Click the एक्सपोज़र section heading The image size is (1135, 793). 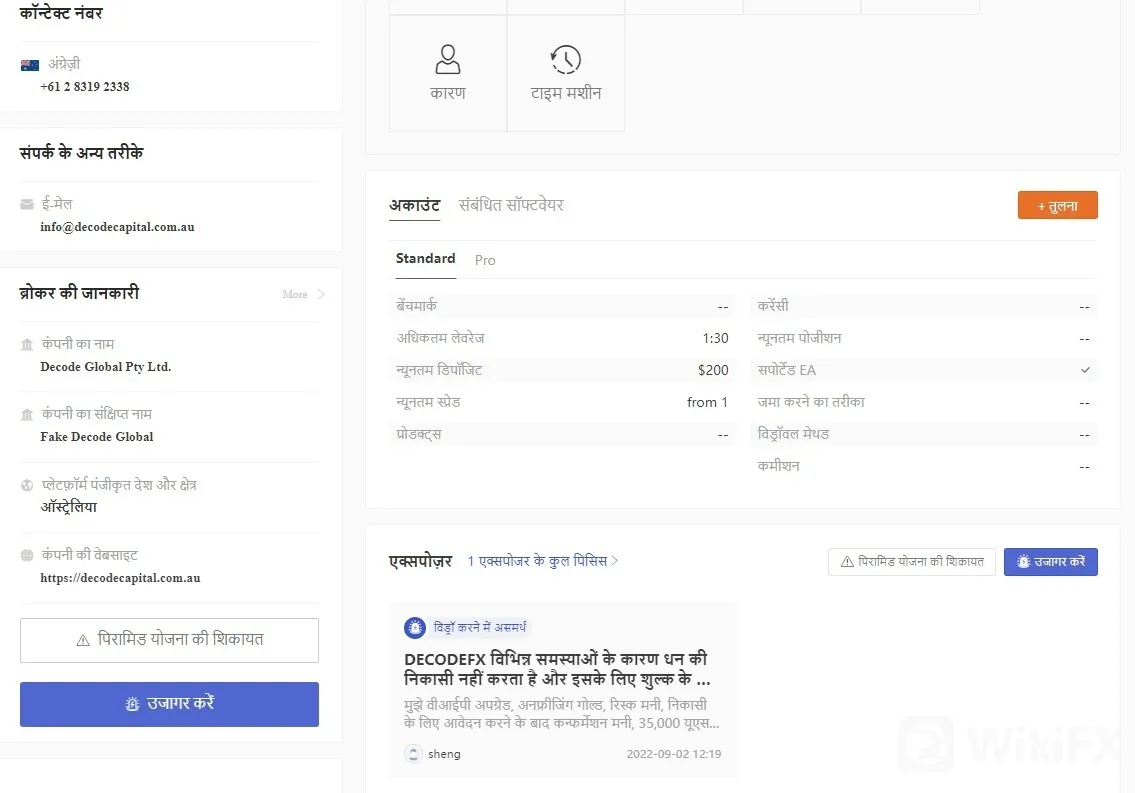point(421,561)
